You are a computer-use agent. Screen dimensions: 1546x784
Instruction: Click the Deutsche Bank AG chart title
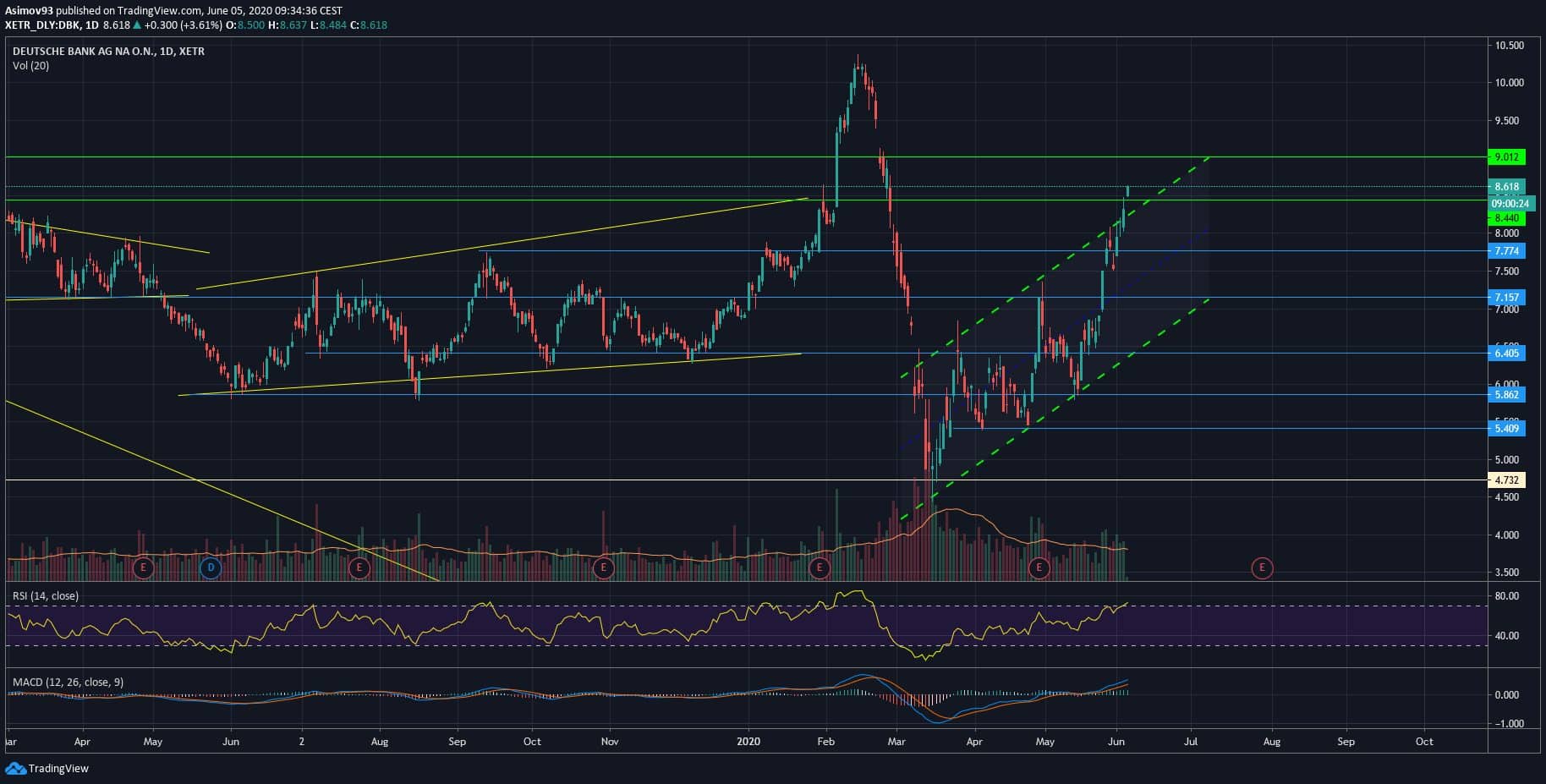(108, 52)
